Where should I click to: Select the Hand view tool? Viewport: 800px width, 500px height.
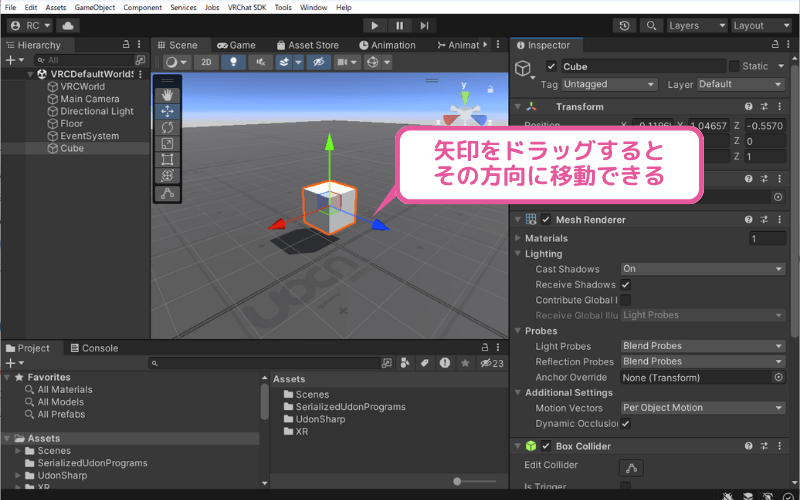pyautogui.click(x=167, y=95)
